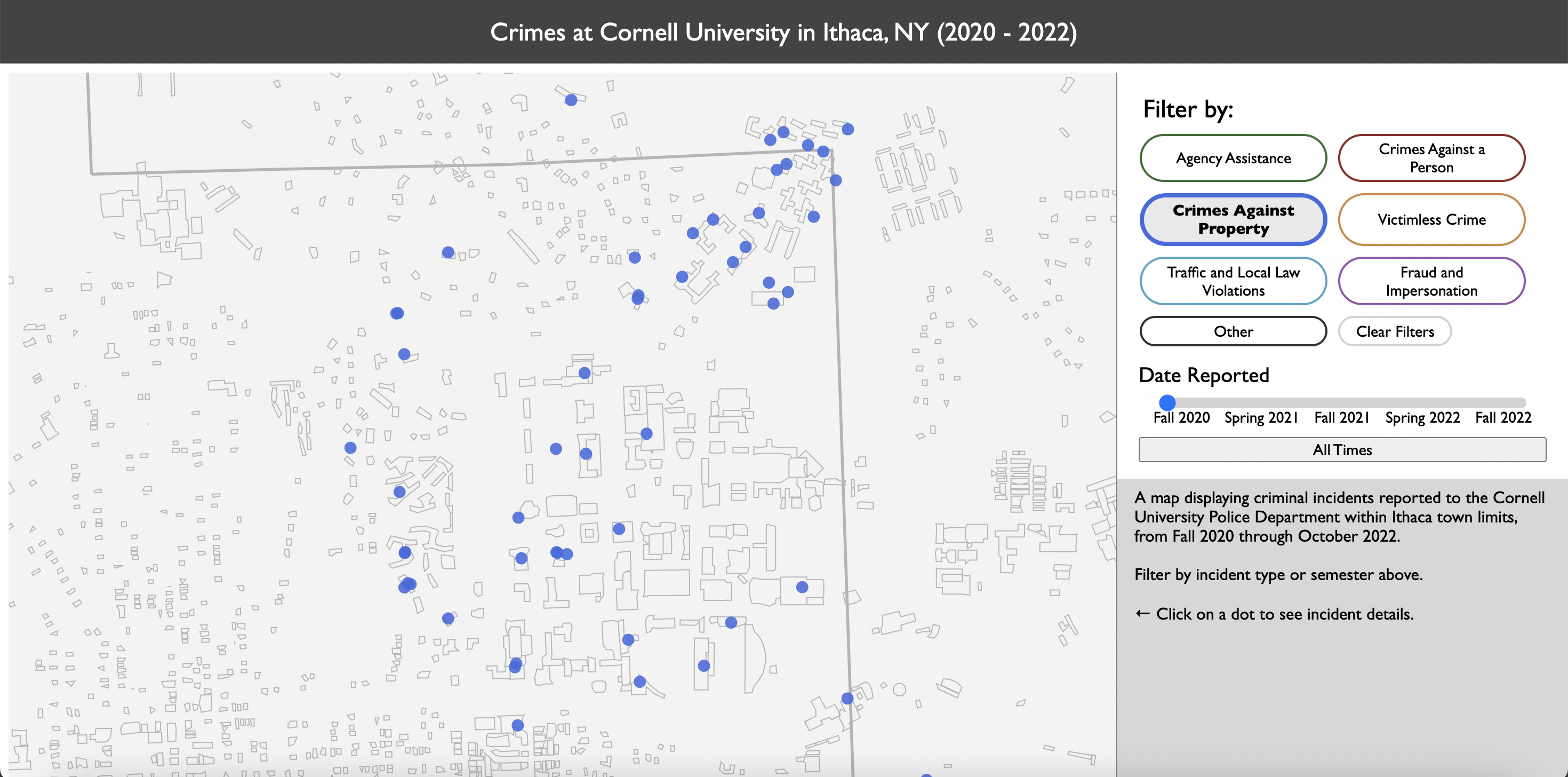The image size is (1568, 777).
Task: Enable the Victimless Crime filter
Action: [x=1431, y=219]
